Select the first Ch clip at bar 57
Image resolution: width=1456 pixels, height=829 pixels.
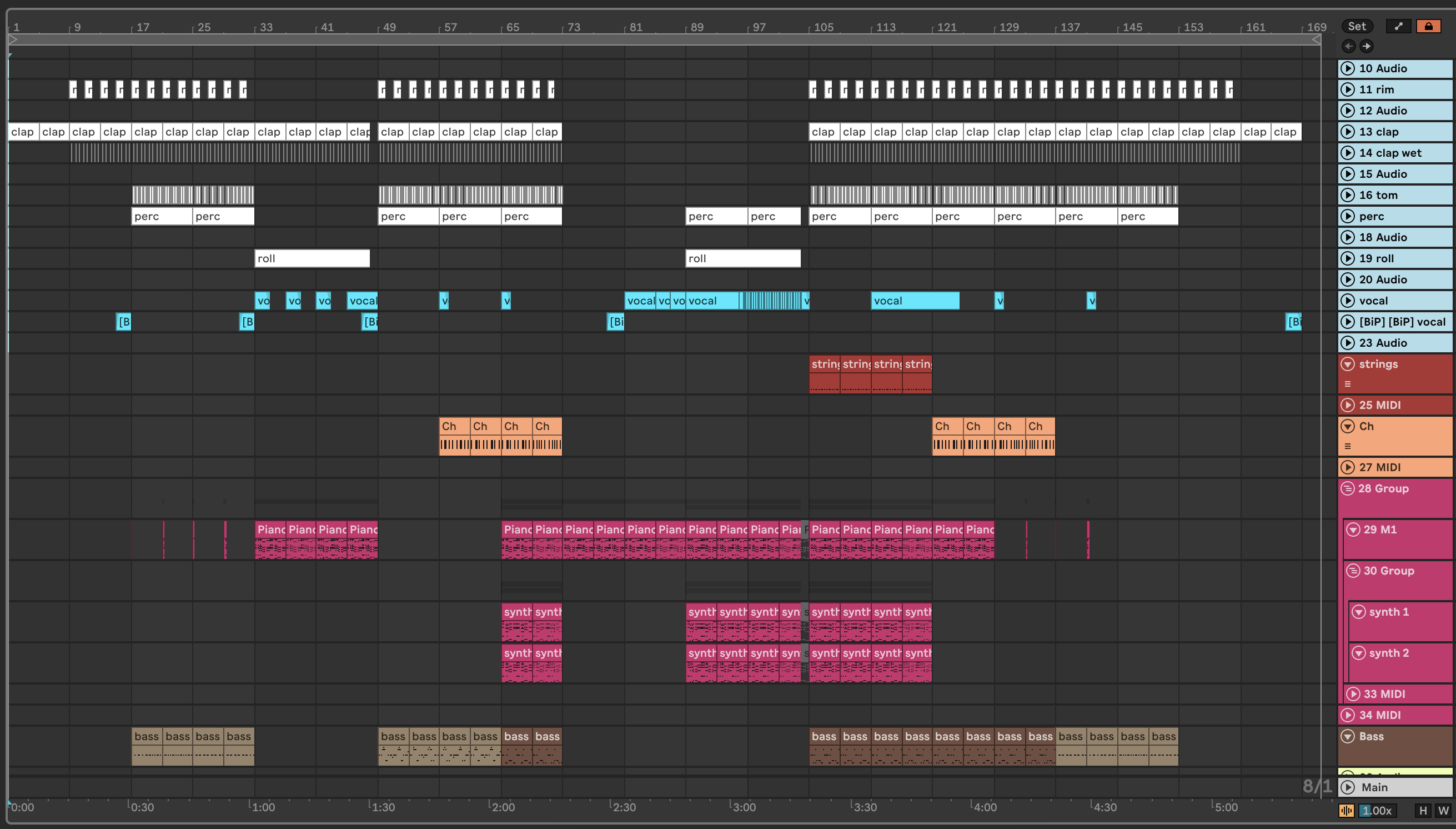tap(454, 436)
